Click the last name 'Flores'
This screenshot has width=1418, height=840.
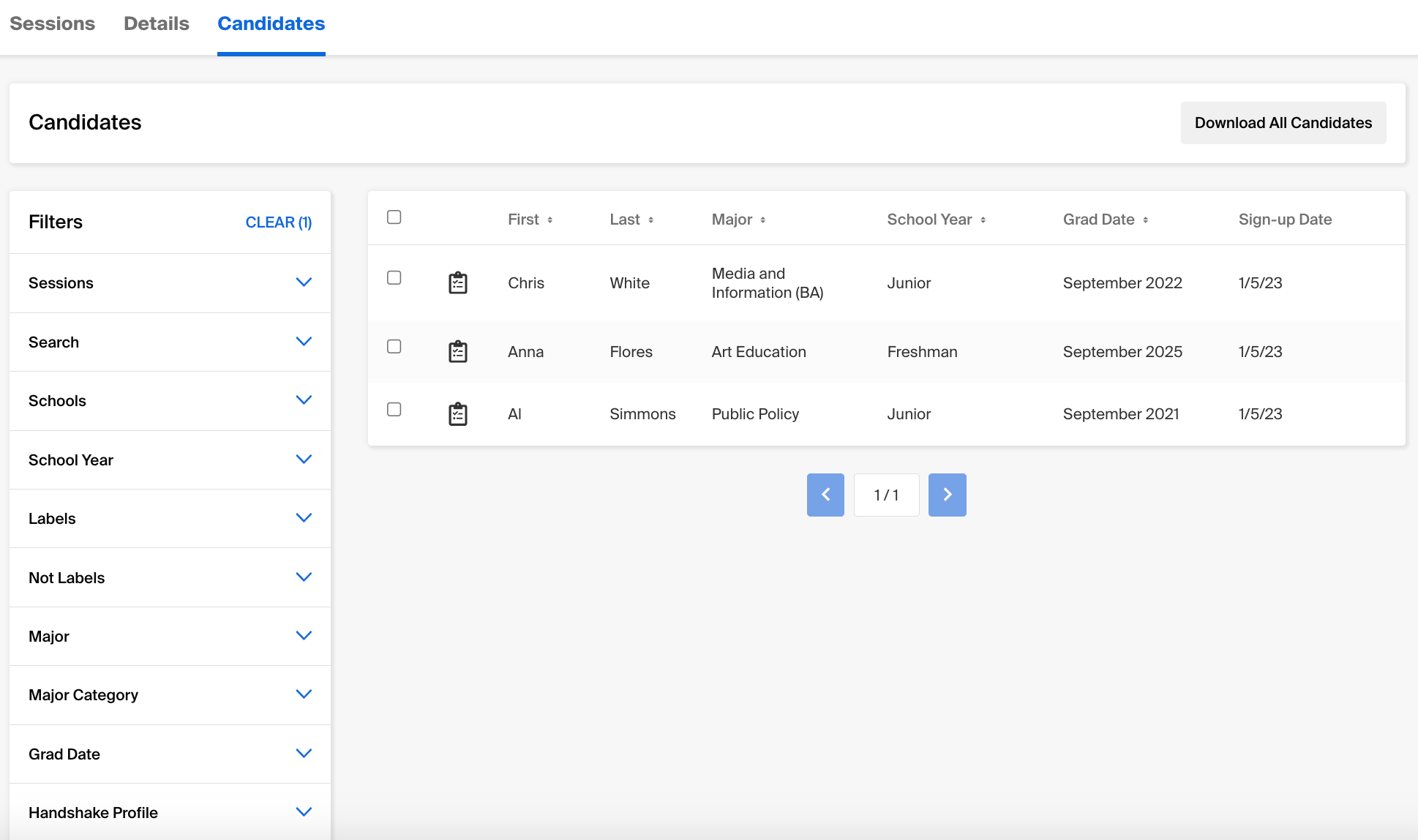point(631,352)
